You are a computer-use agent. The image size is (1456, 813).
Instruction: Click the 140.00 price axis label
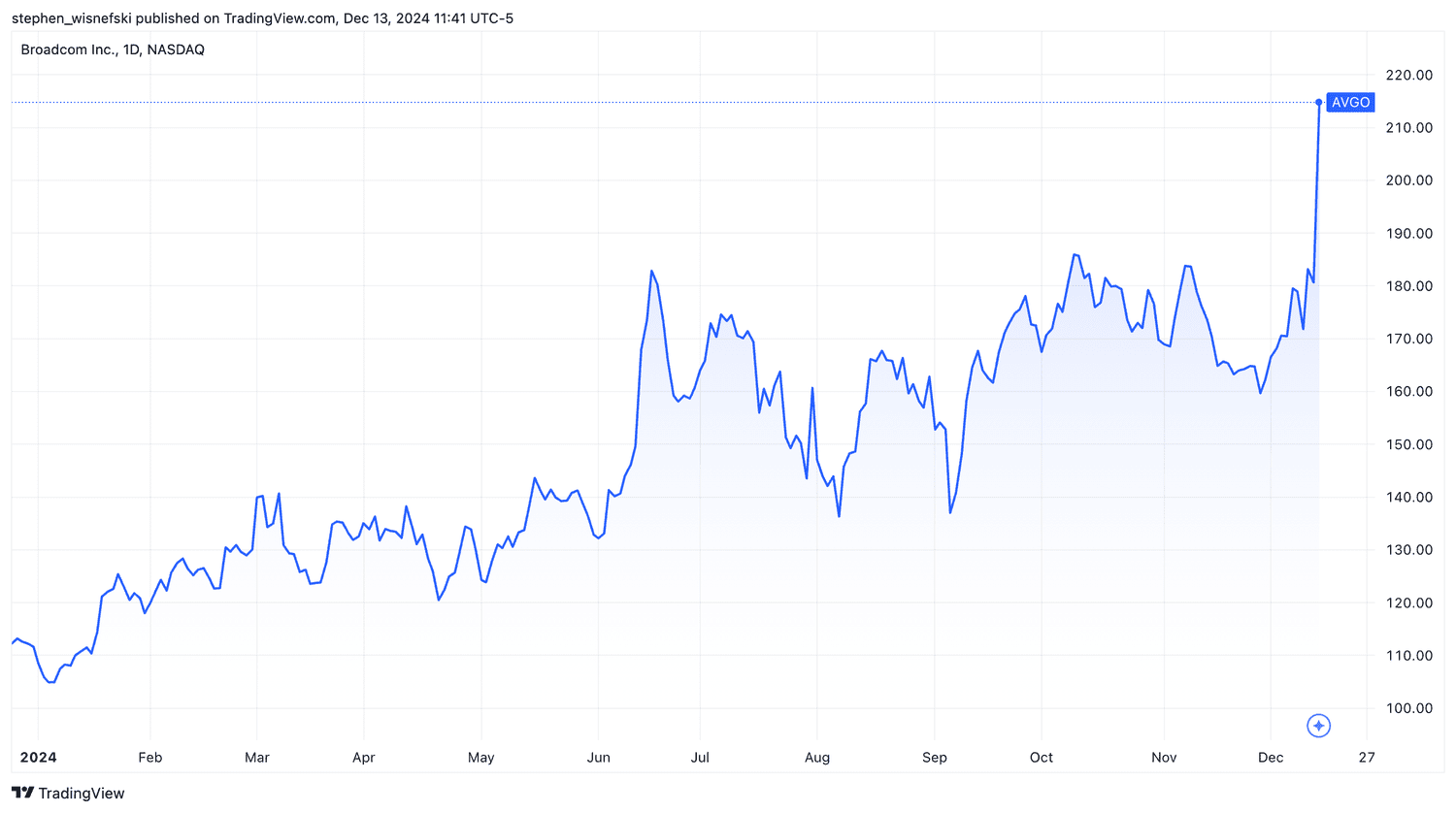[x=1409, y=497]
